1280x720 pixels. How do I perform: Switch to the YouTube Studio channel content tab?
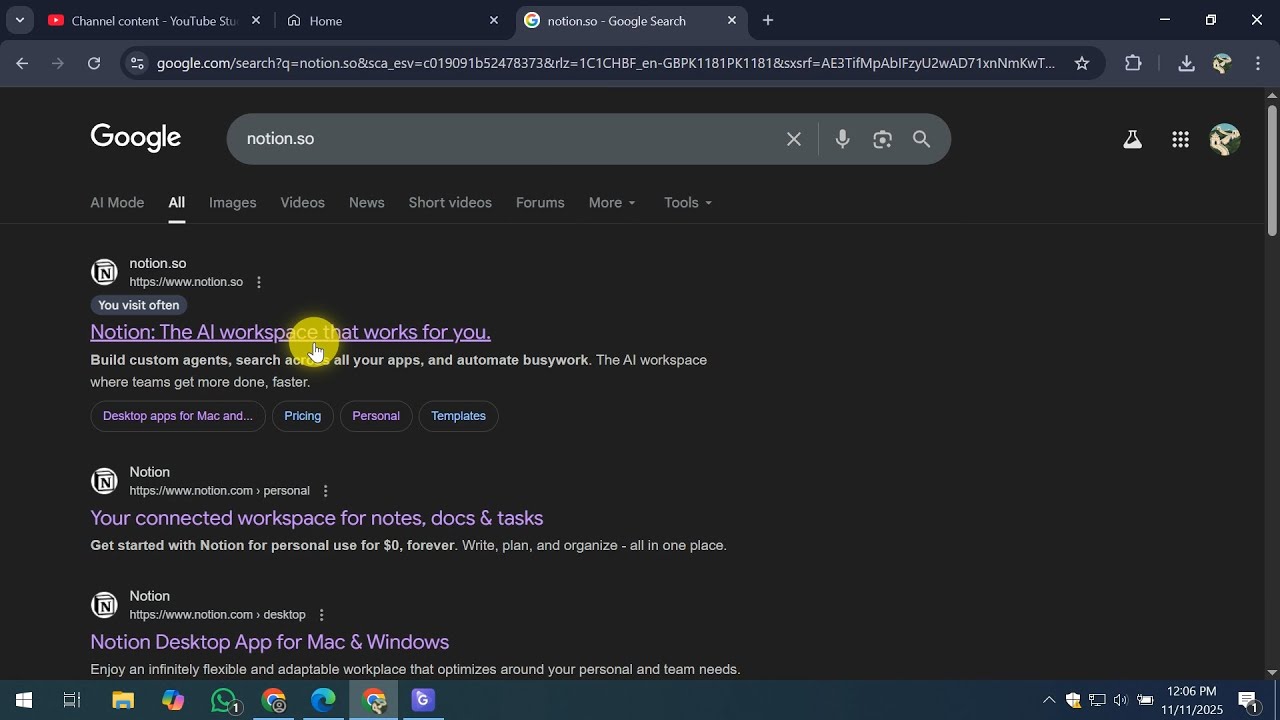coord(155,20)
